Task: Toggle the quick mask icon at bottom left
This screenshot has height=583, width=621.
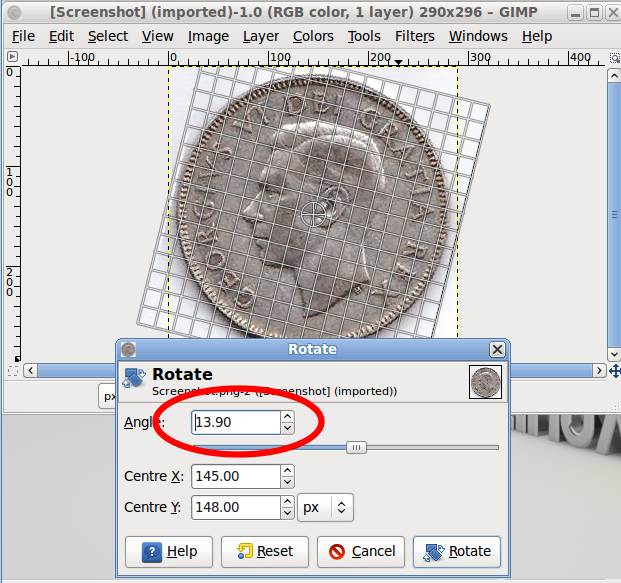Action: click(x=13, y=371)
